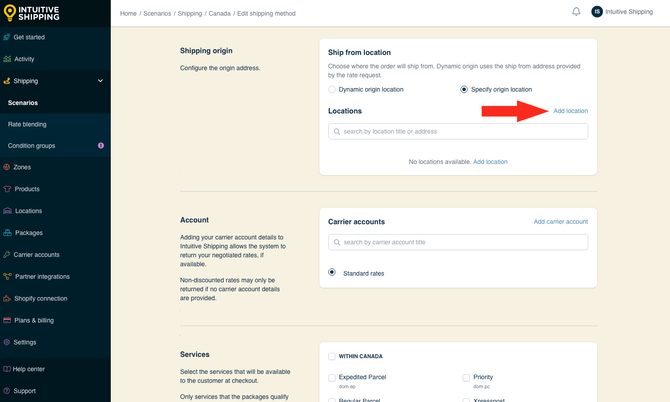Click Add carrier account link

(561, 221)
